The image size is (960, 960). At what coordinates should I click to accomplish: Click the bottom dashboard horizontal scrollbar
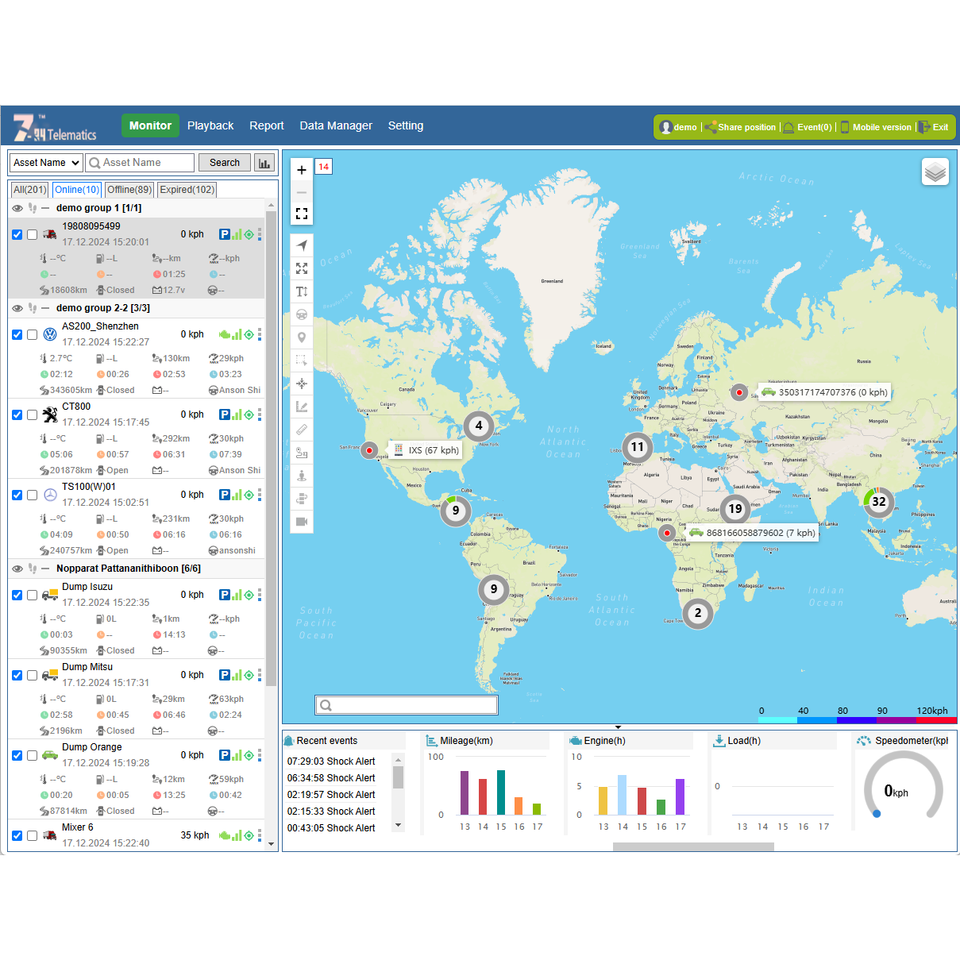693,847
